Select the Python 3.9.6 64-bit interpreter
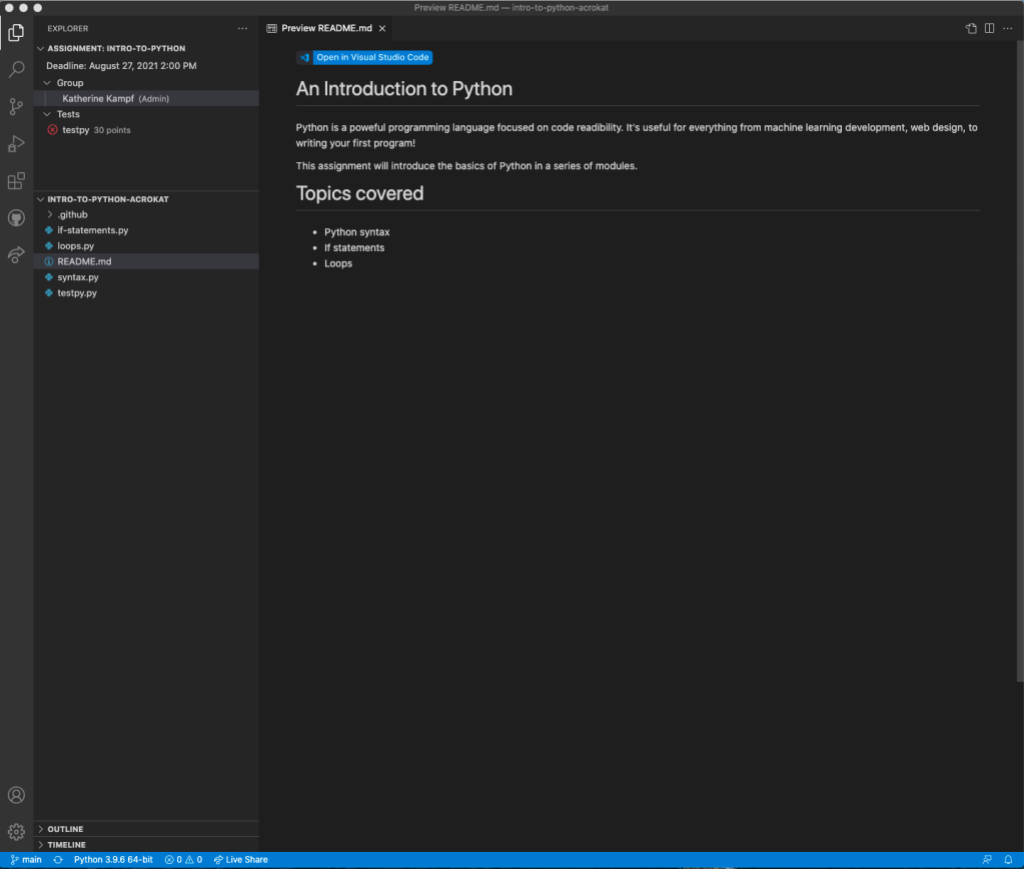This screenshot has height=869, width=1024. (113, 859)
